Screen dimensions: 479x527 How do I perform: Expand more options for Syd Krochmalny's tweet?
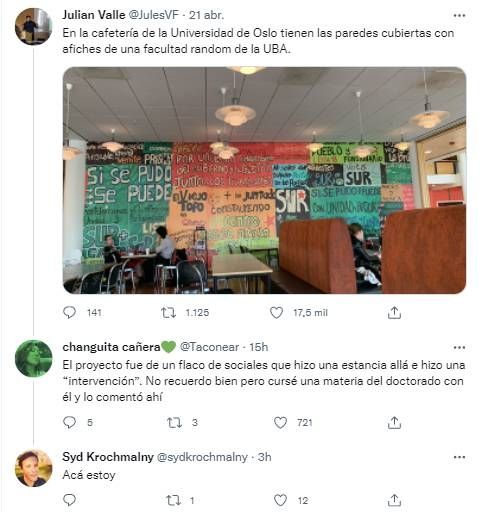click(459, 457)
